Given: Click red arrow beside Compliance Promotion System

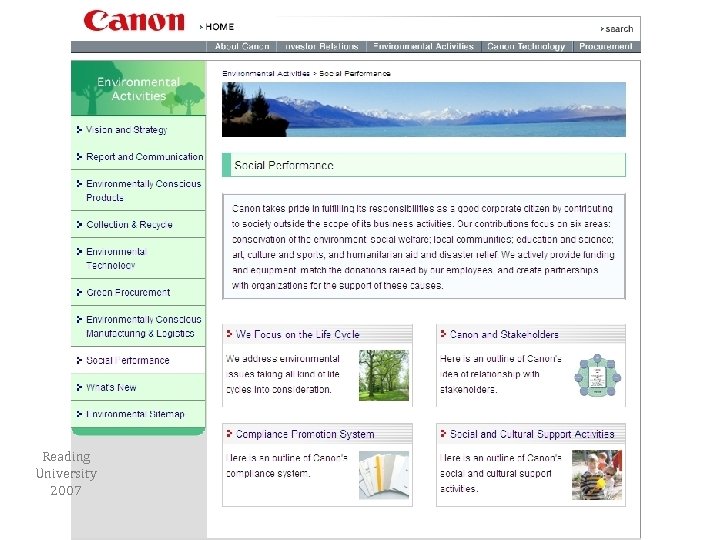Looking at the screenshot, I should pyautogui.click(x=229, y=433).
